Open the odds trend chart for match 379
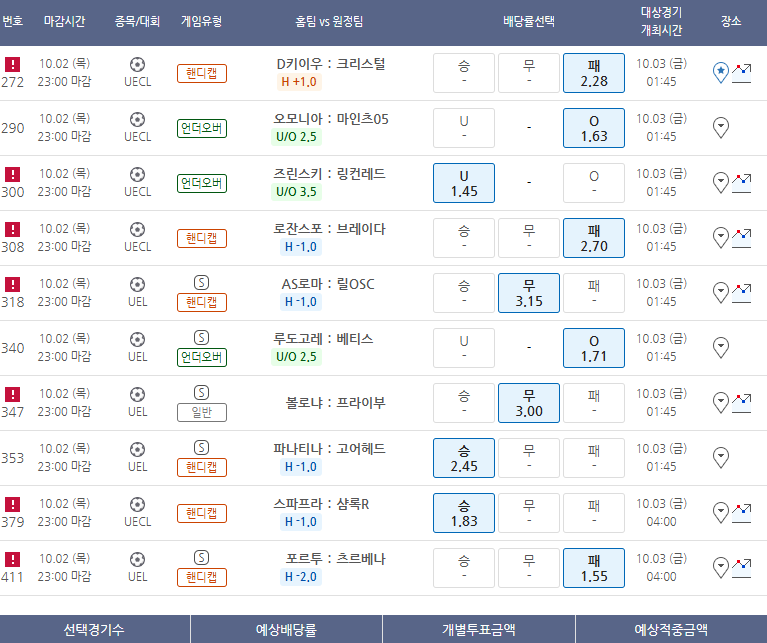Viewport: 767px width, 643px height. pos(742,512)
